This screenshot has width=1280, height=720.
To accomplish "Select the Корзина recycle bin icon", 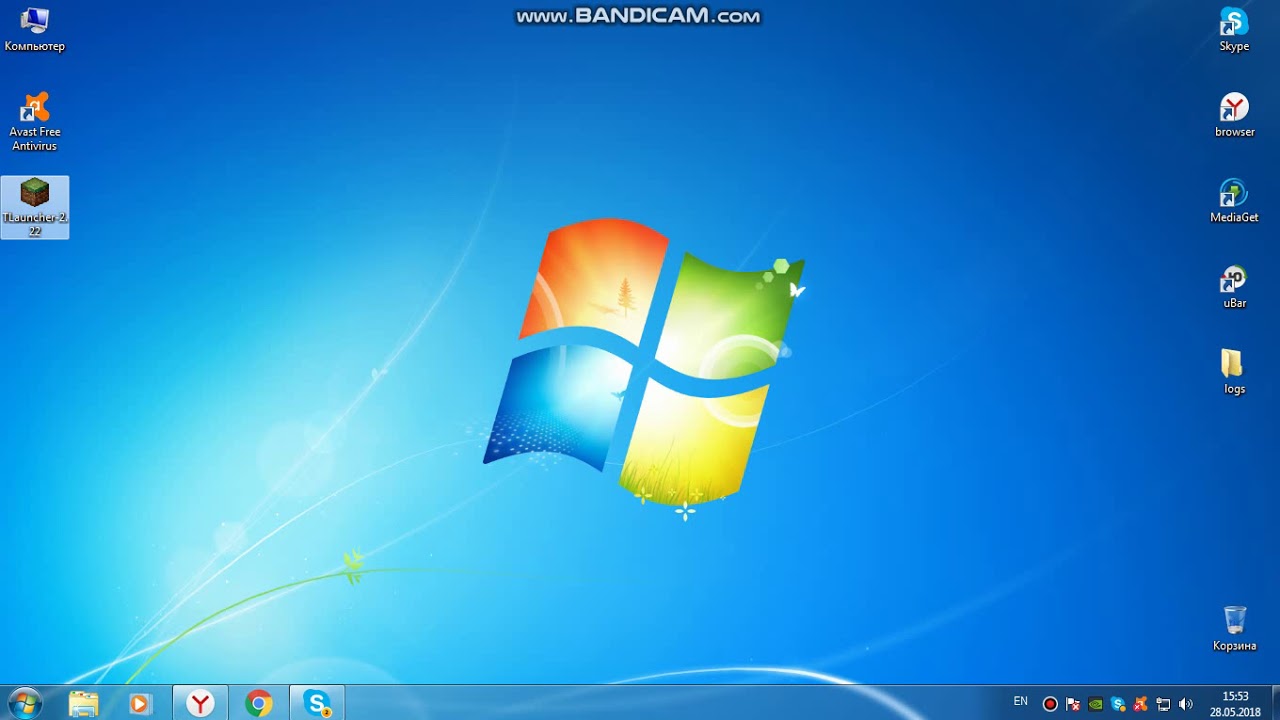I will point(1234,629).
